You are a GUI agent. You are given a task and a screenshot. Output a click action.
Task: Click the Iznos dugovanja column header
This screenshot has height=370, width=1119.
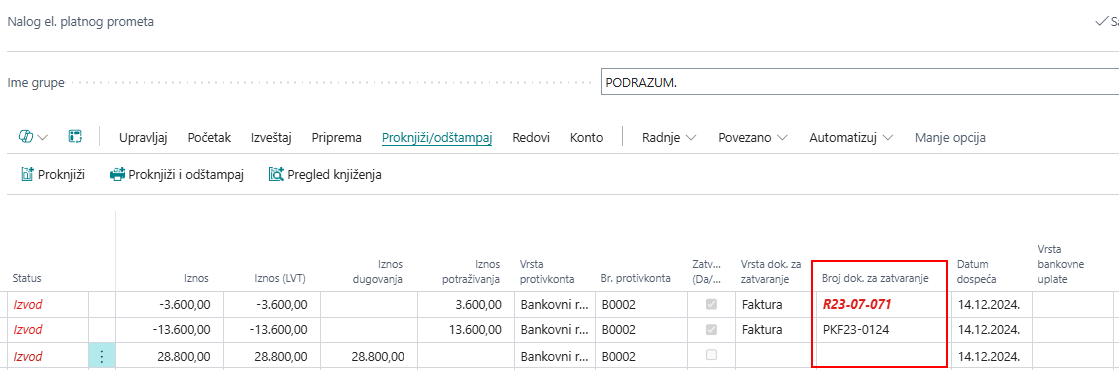(378, 271)
